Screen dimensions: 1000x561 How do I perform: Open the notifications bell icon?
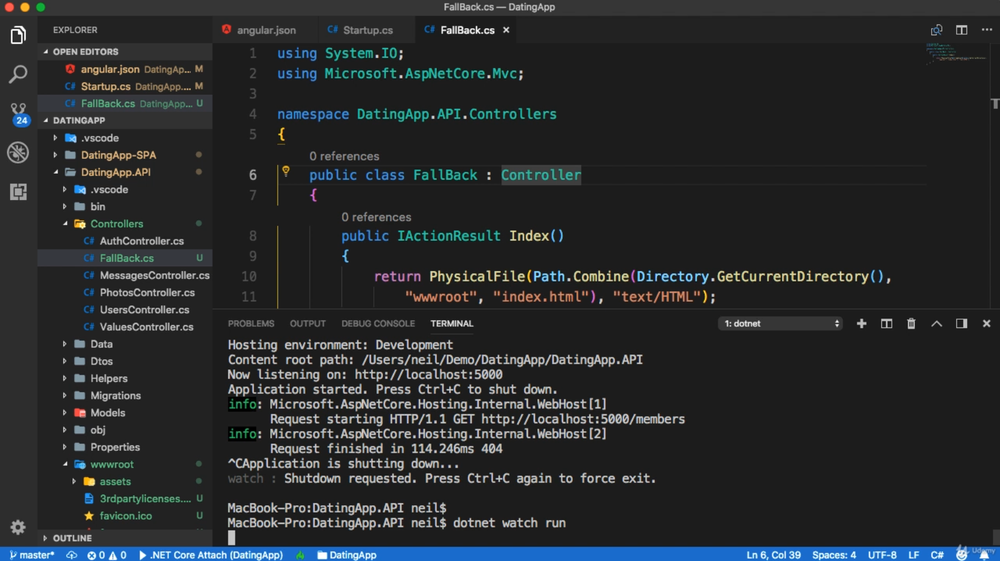tap(984, 555)
